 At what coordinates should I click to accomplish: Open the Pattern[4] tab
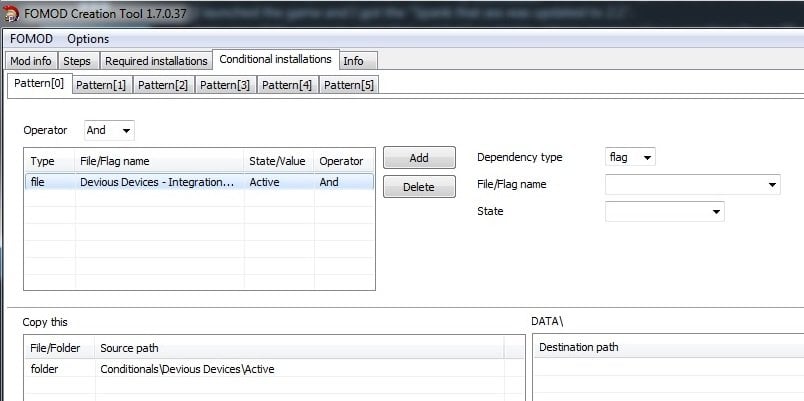(287, 85)
